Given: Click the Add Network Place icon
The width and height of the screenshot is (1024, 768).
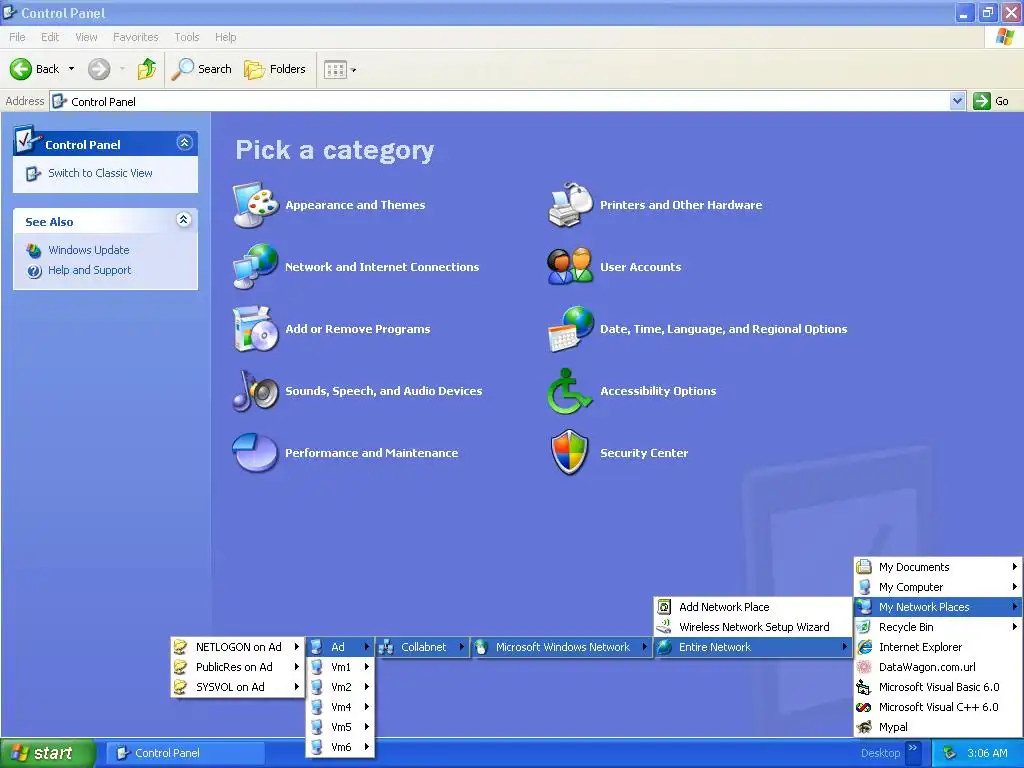Looking at the screenshot, I should click(x=664, y=607).
